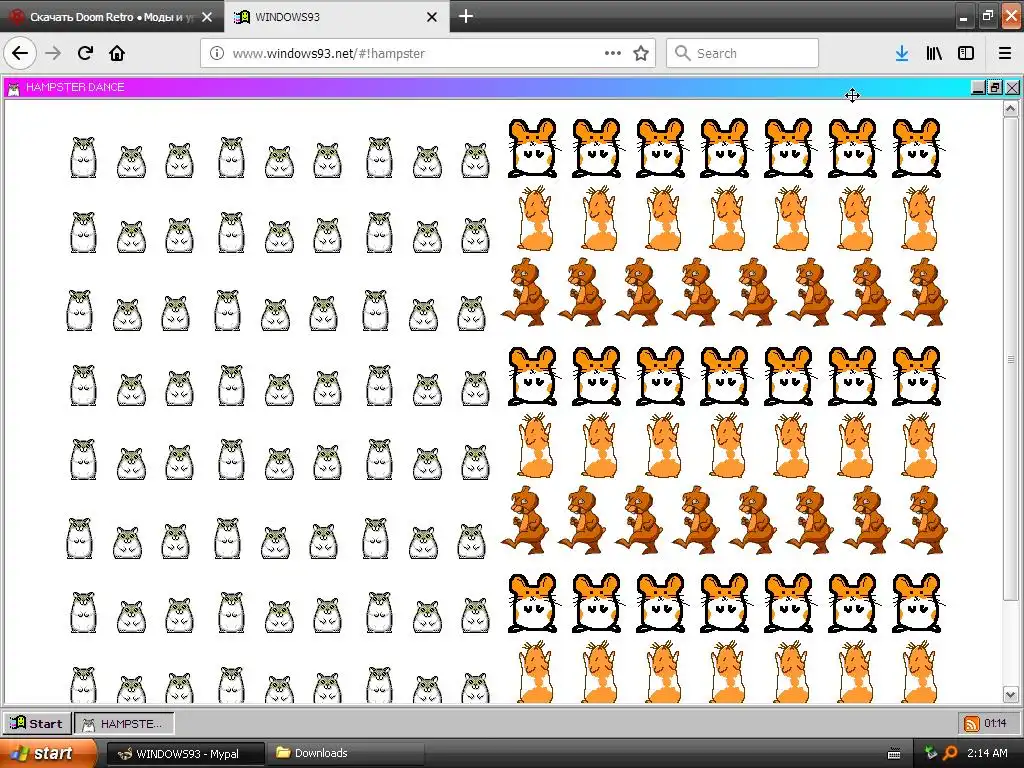Click the magnifier icon in Search box

coord(682,53)
